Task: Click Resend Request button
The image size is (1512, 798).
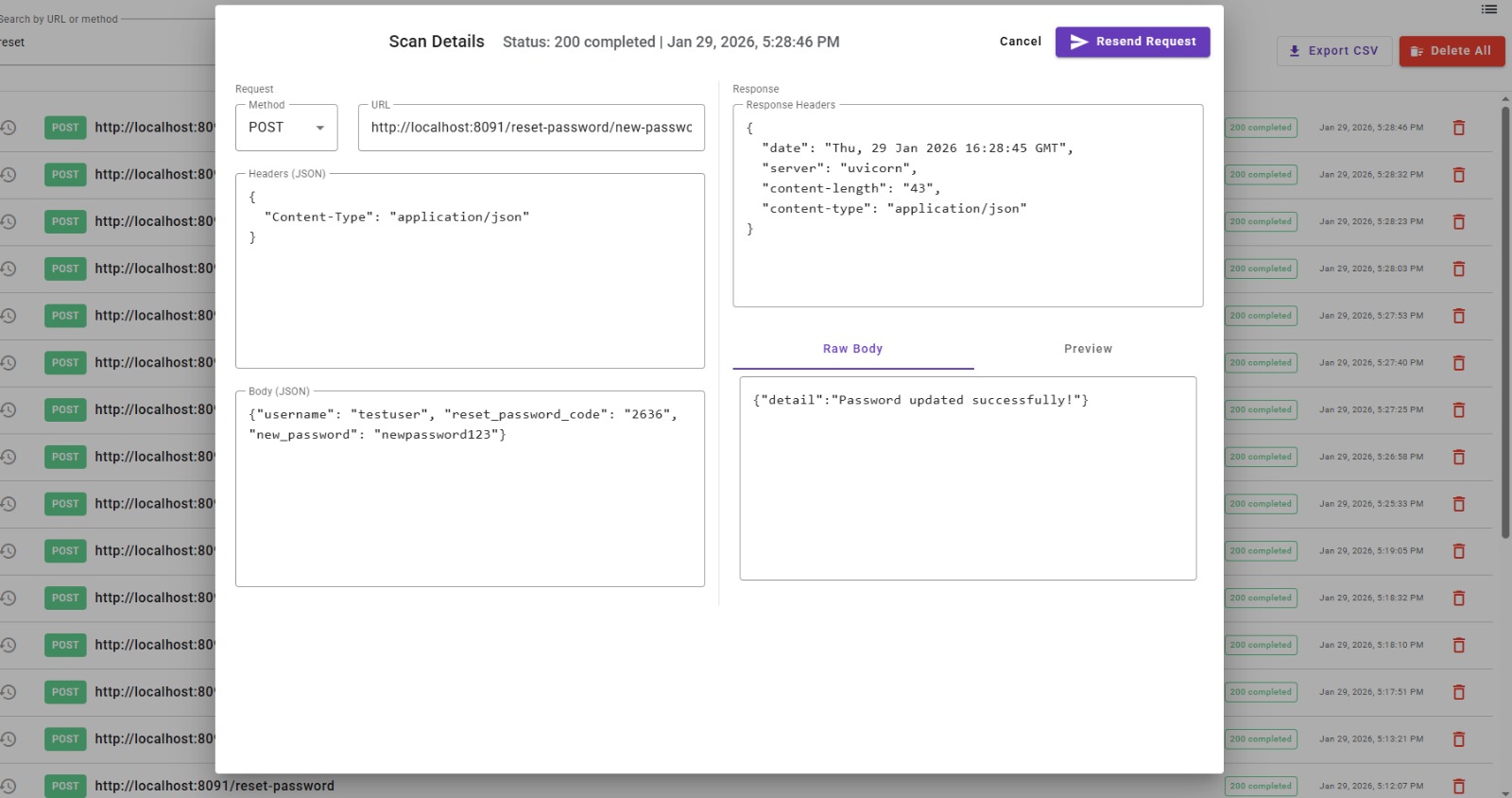Action: pos(1132,42)
